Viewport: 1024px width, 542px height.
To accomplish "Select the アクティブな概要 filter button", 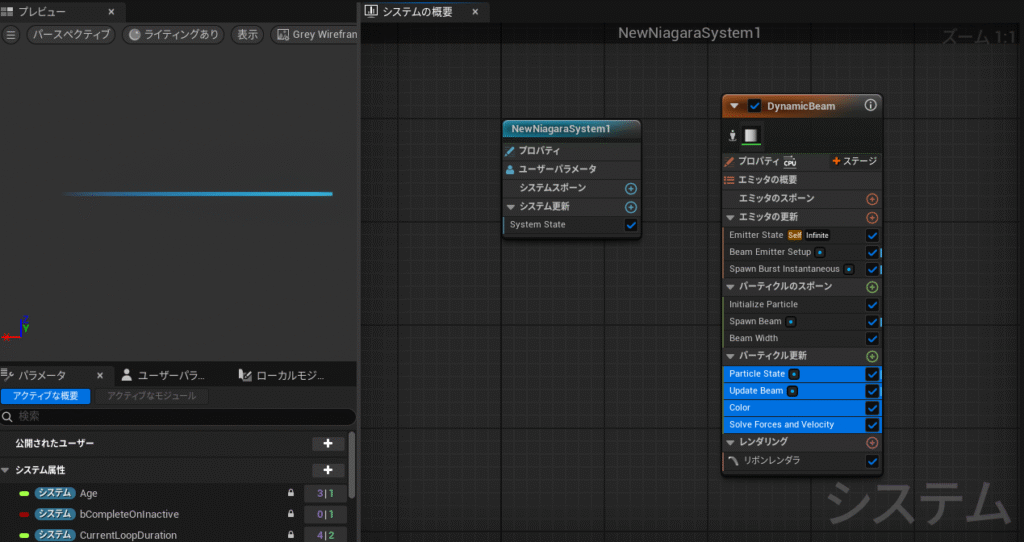I will pos(46,396).
